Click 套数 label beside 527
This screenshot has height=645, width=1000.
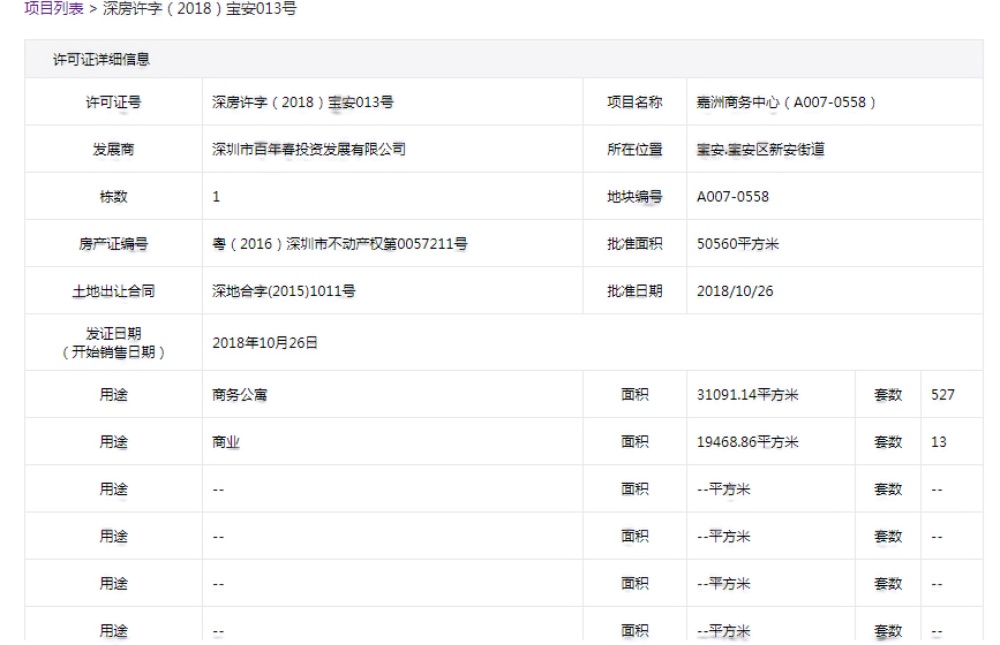888,395
